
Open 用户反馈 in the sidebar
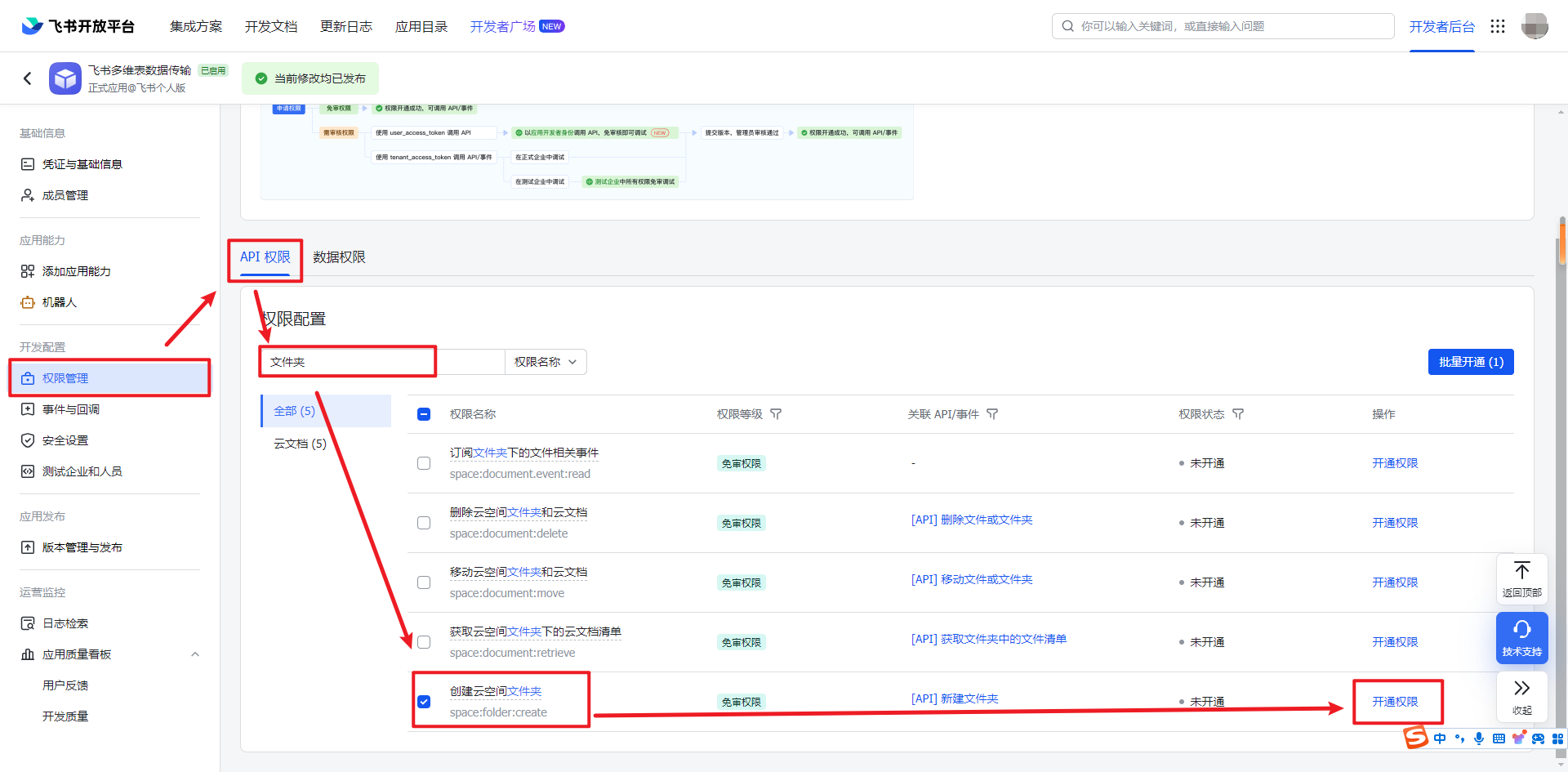pyautogui.click(x=65, y=685)
